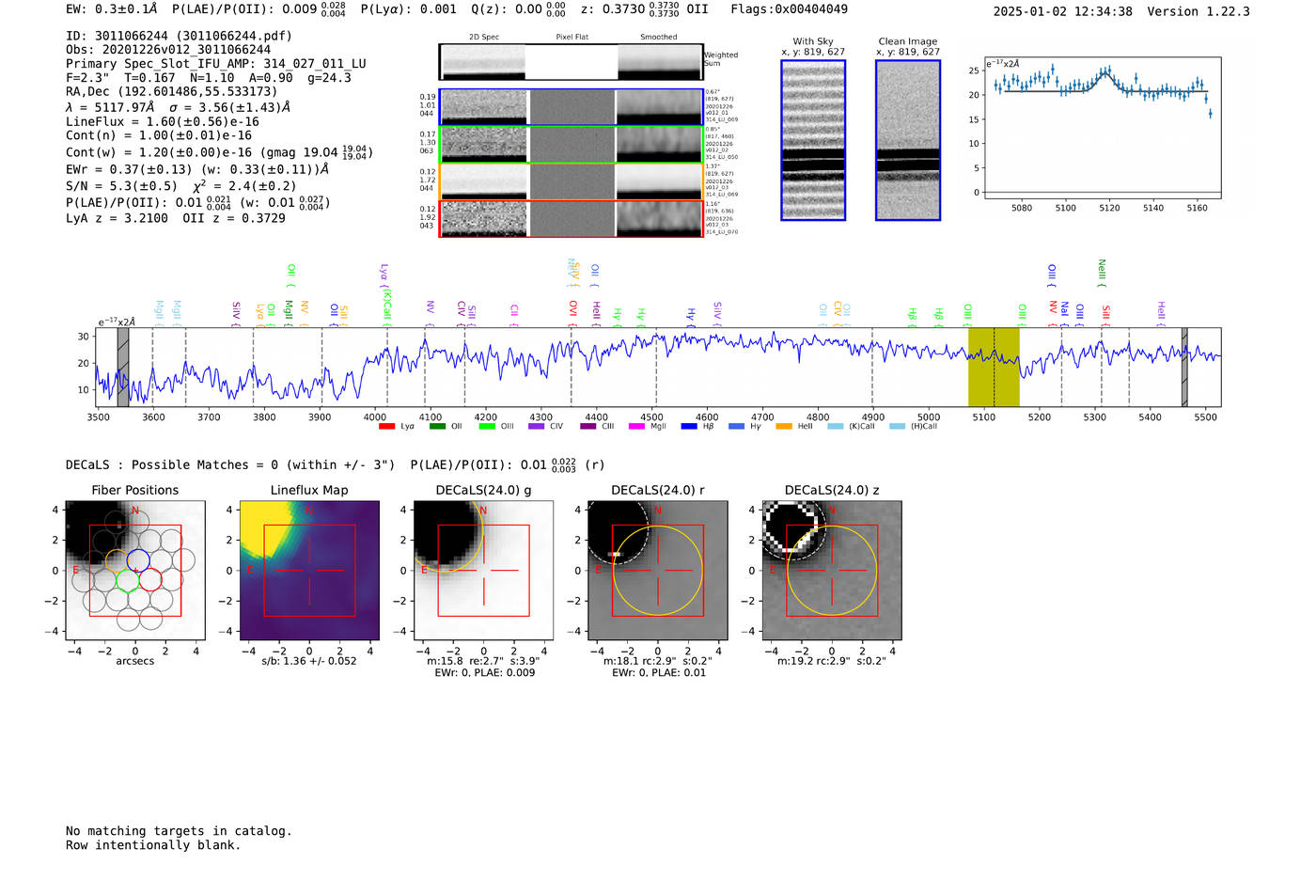The image size is (1316, 896).
Task: Select the blue-bordered 2D spectrum fiber row
Action: coord(572,107)
